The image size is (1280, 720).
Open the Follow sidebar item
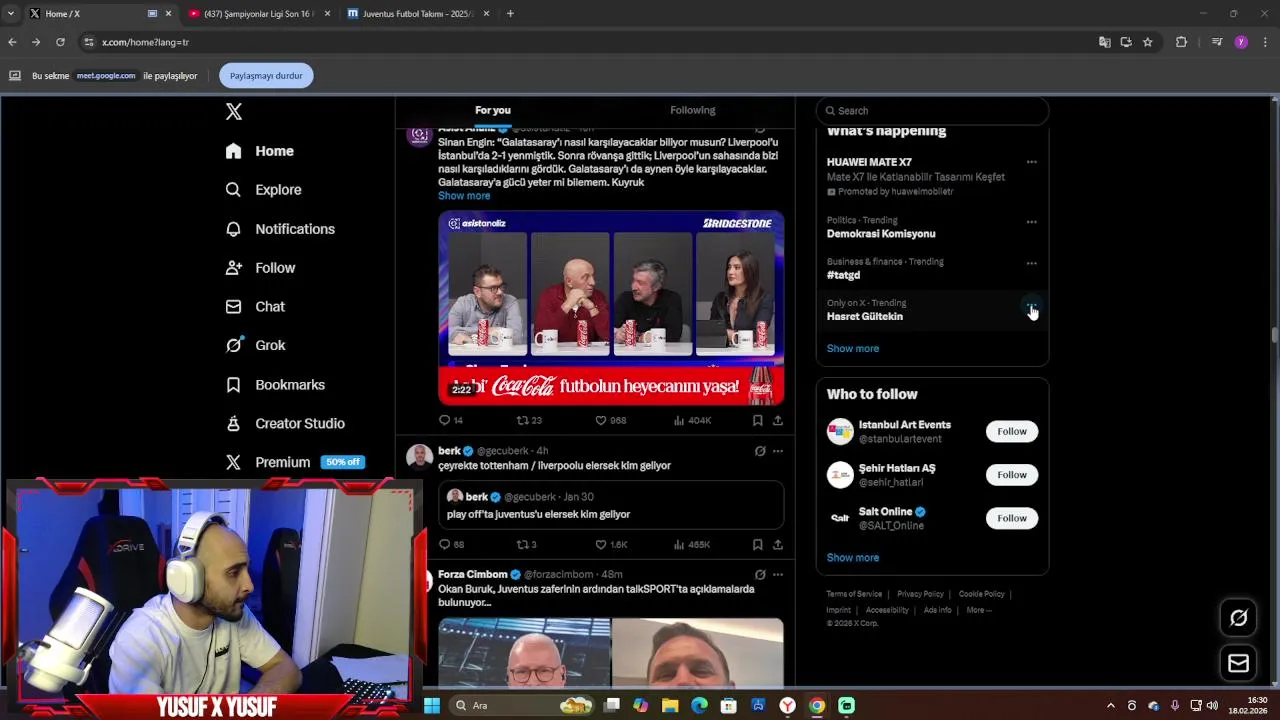260,268
